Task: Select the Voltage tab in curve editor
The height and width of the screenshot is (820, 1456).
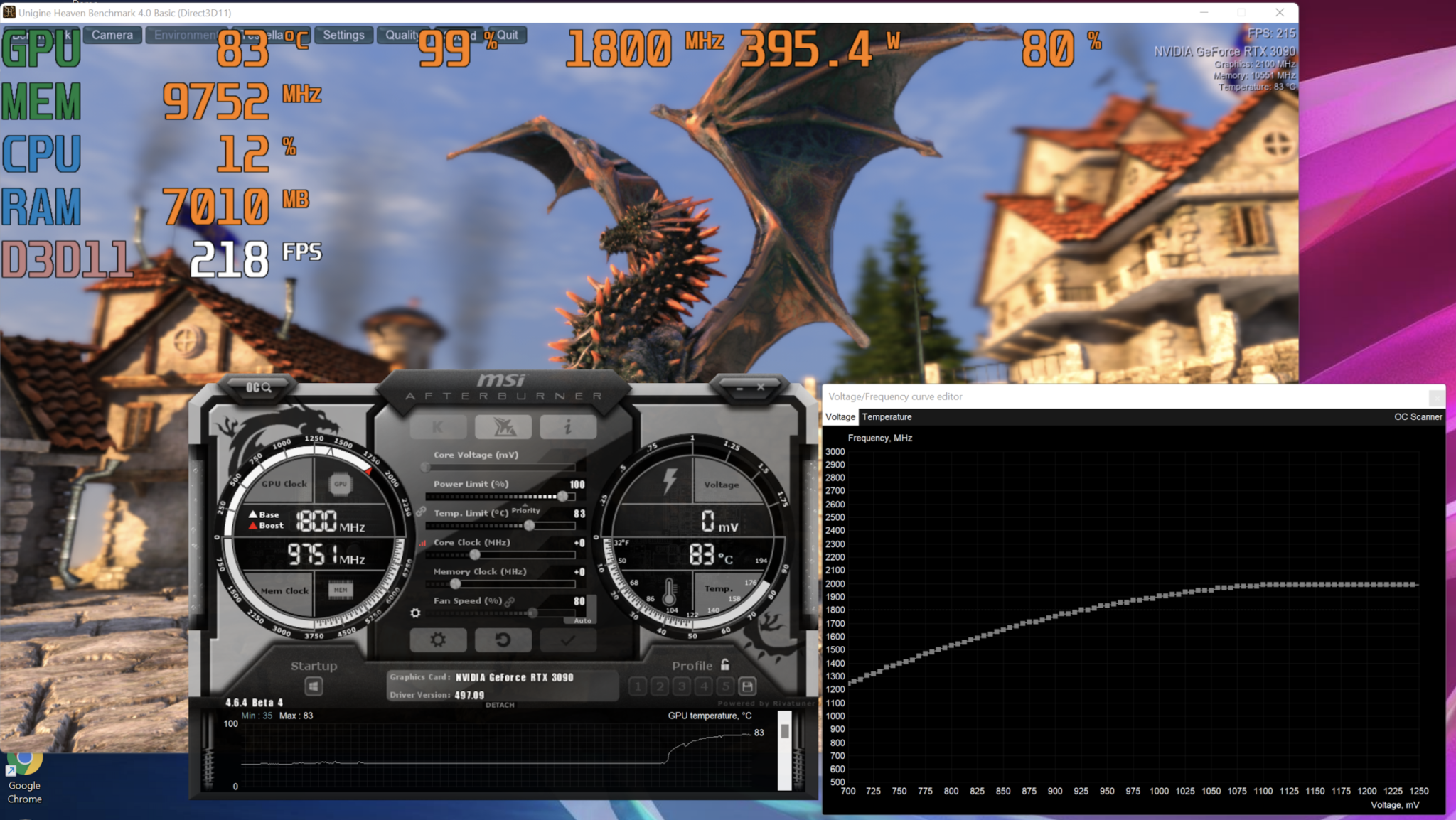Action: [x=840, y=416]
